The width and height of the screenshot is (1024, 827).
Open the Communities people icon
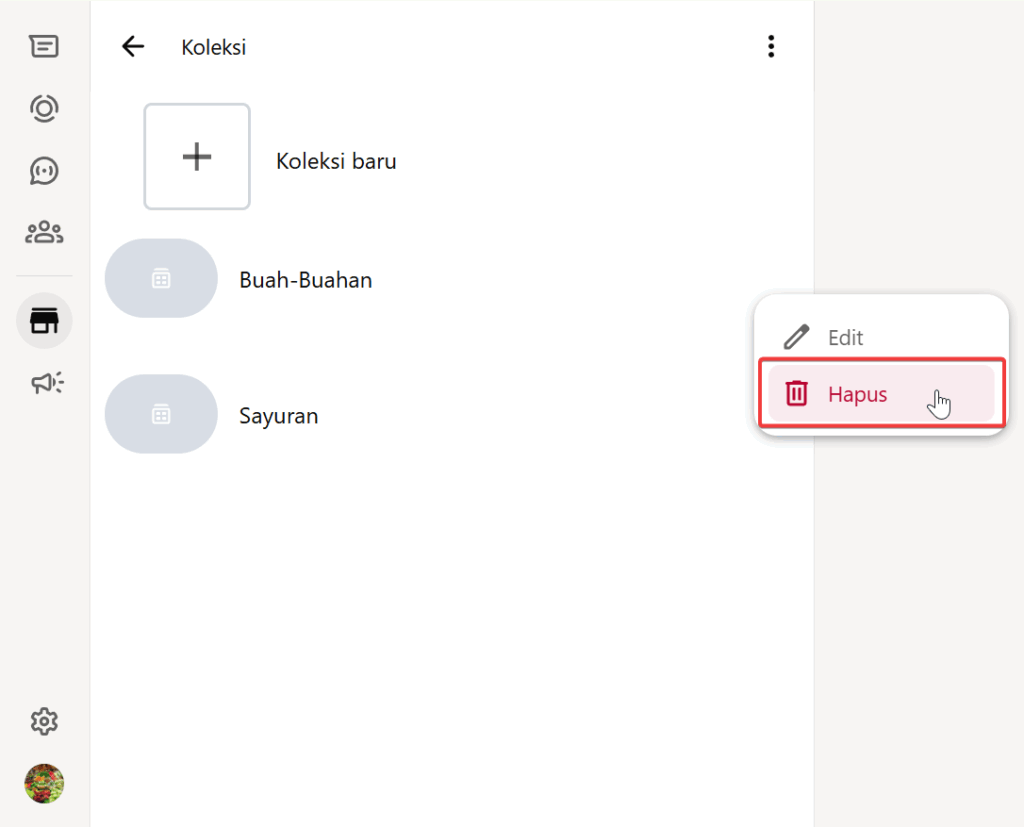44,233
